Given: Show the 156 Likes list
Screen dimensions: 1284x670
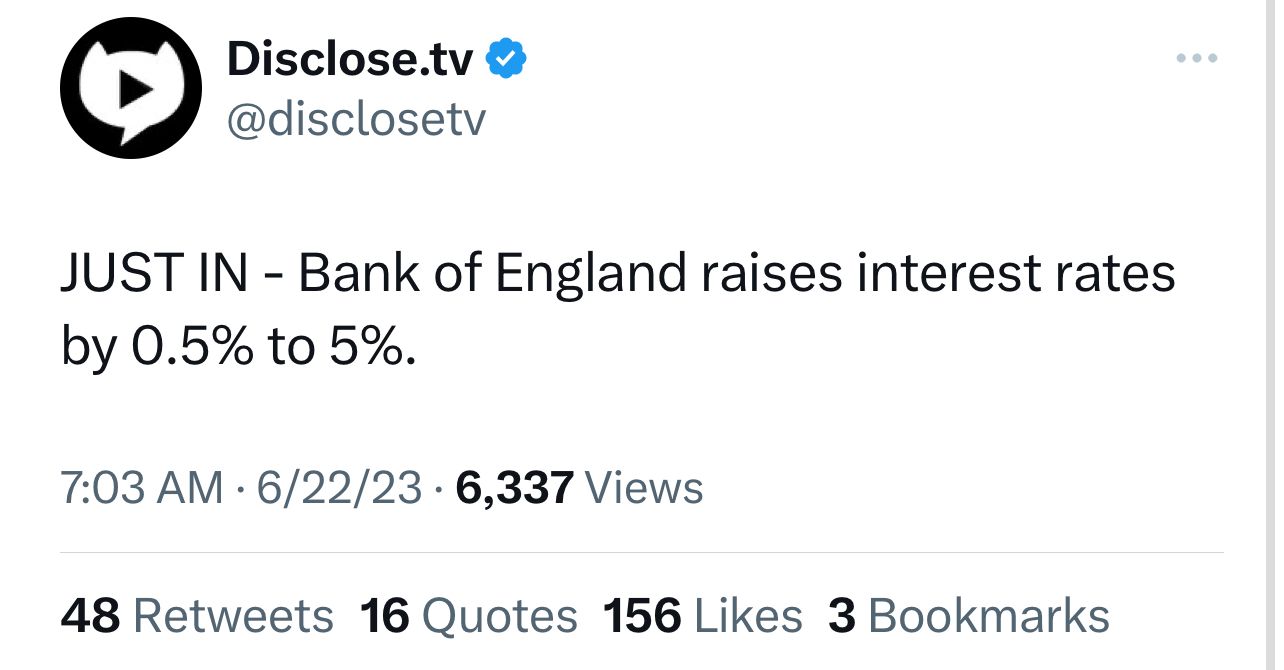Looking at the screenshot, I should tap(702, 615).
